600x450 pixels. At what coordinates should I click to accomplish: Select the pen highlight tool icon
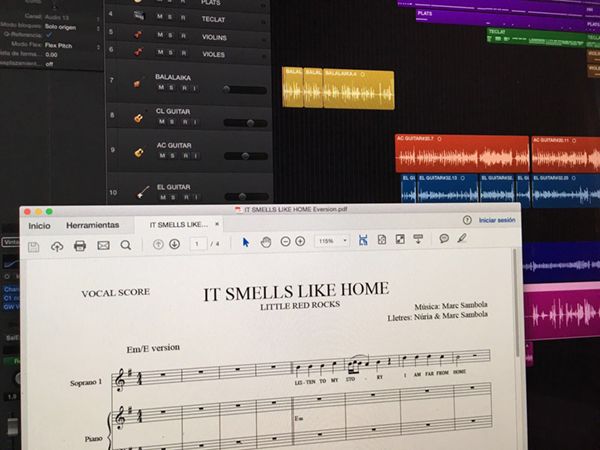point(462,238)
